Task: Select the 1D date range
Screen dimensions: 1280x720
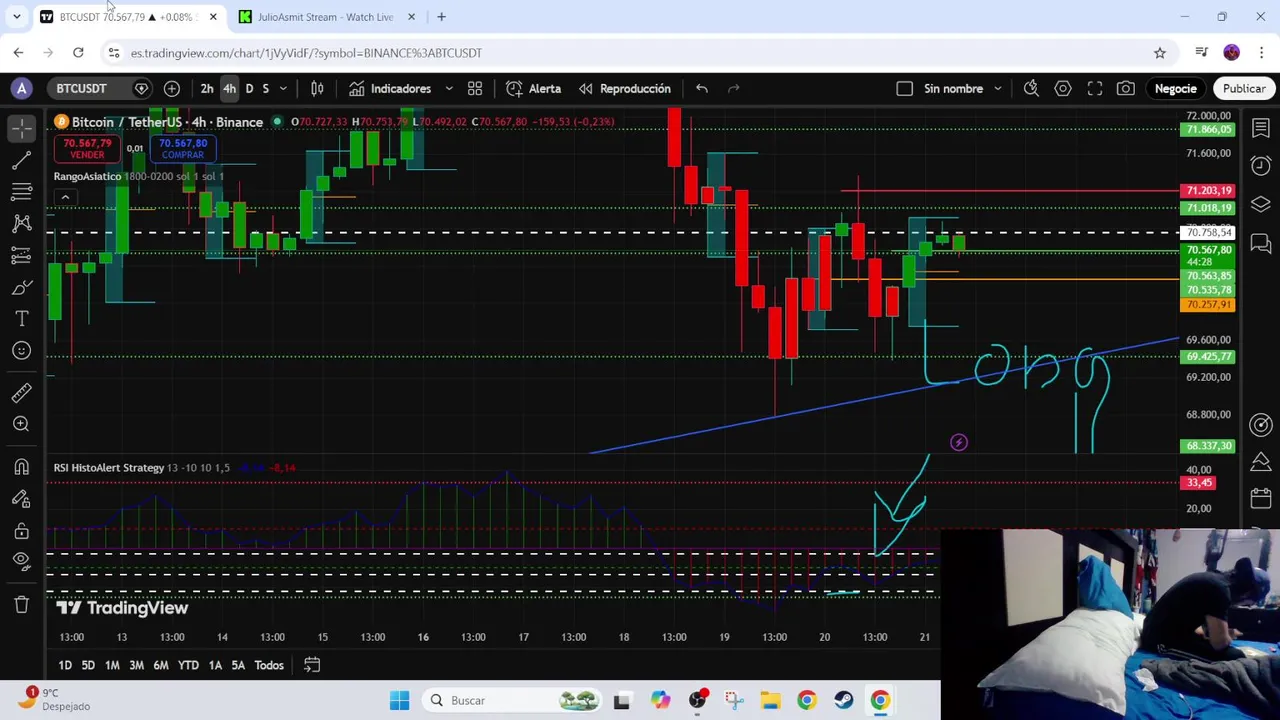Action: click(x=65, y=665)
